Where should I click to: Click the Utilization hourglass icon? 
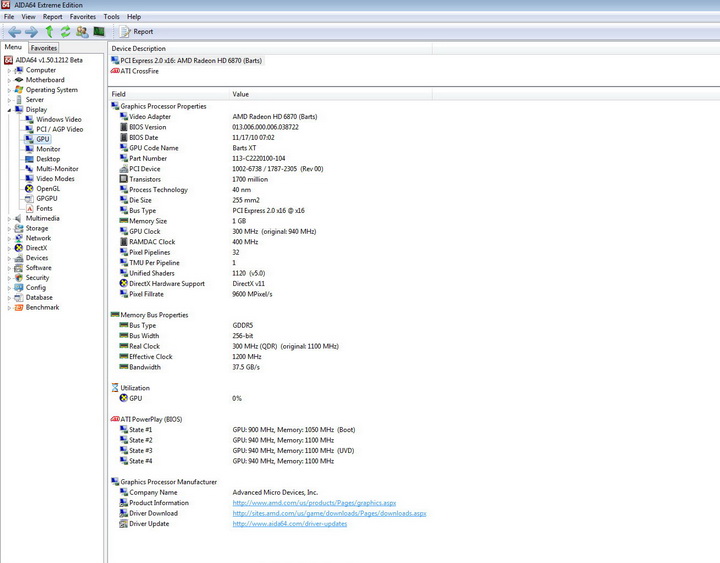115,388
